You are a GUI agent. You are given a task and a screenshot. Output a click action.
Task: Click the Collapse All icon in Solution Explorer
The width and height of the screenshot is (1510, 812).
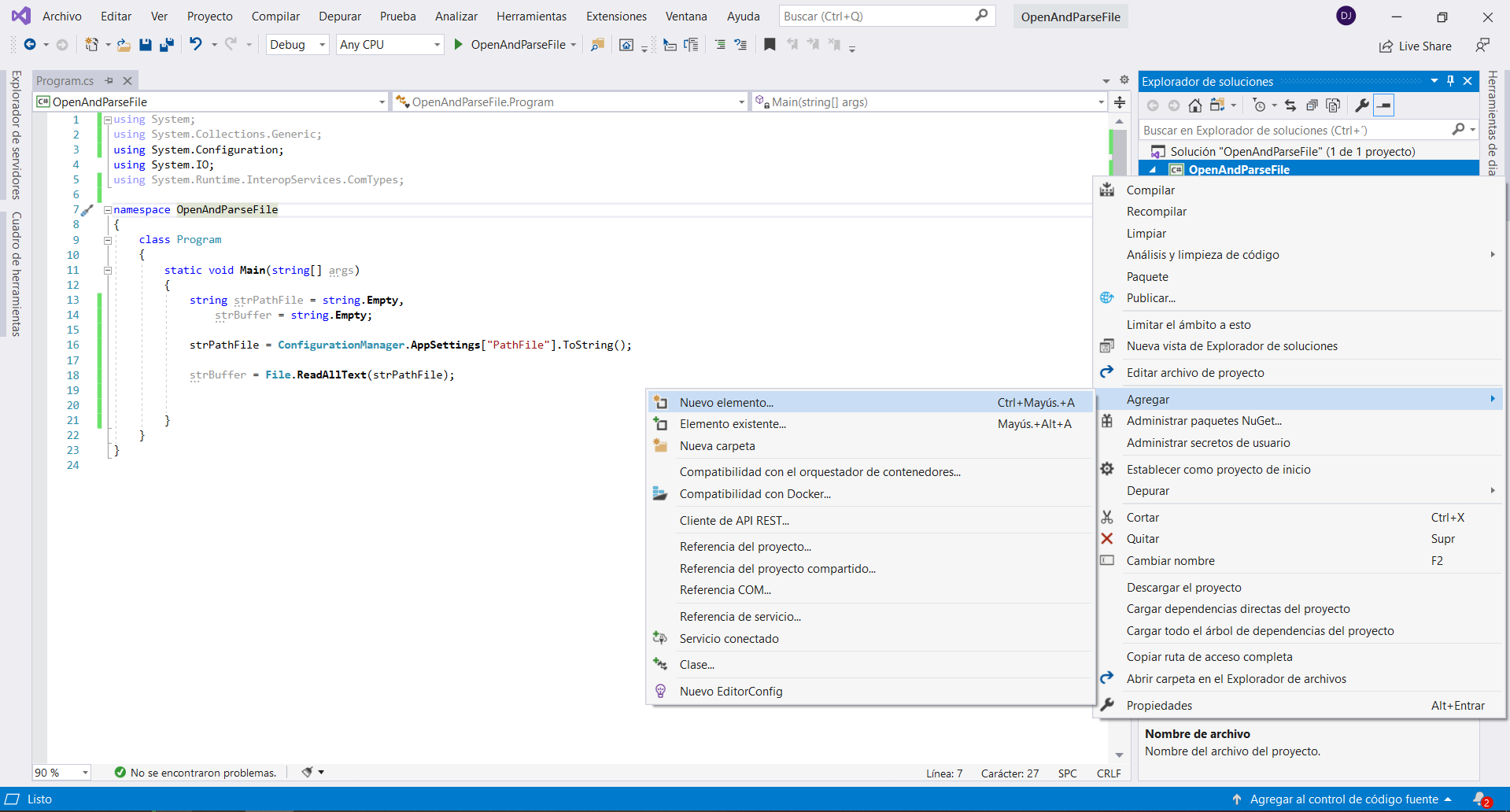click(1312, 105)
